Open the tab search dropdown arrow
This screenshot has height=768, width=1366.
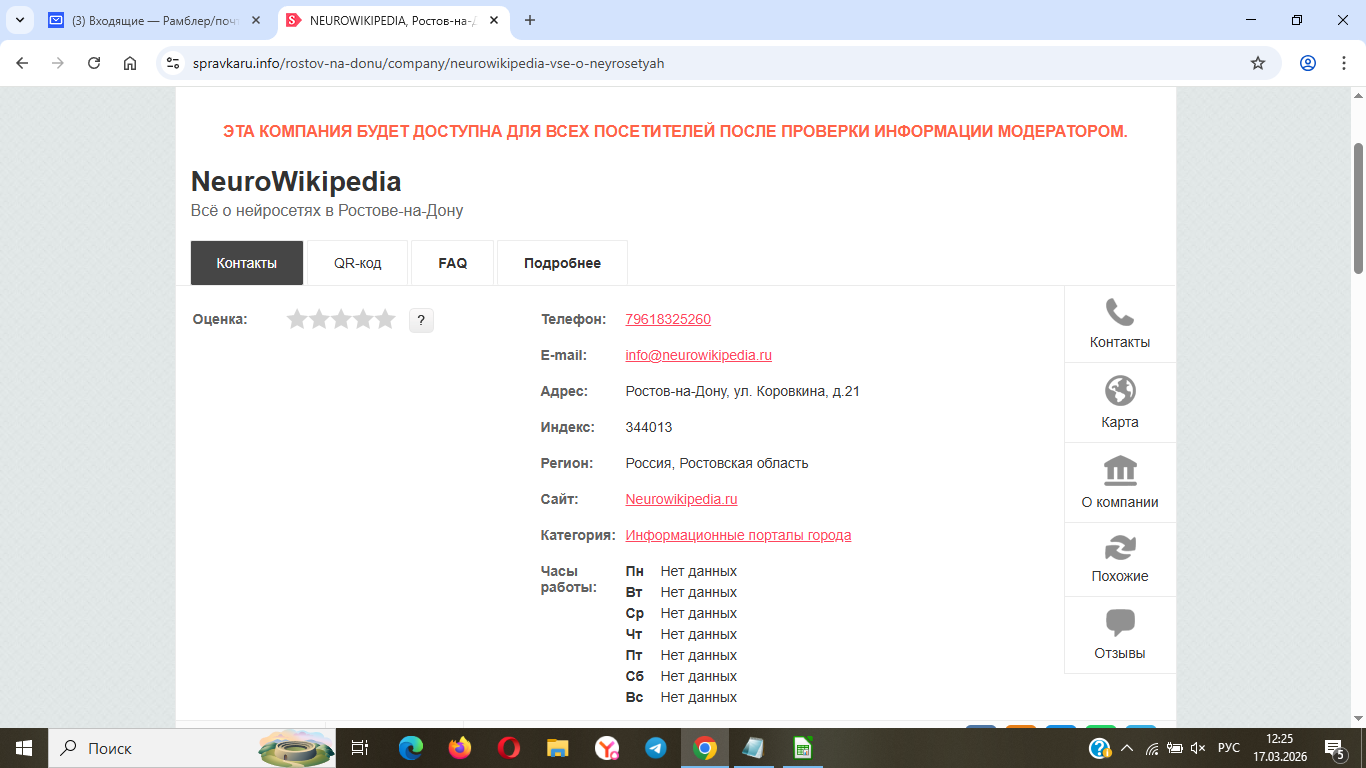(20, 20)
